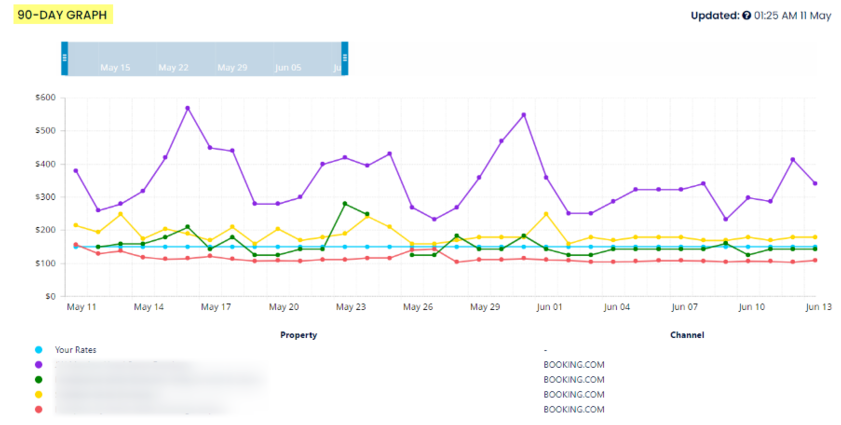The width and height of the screenshot is (841, 425).
Task: Toggle the purple legend dot series
Action: [38, 366]
